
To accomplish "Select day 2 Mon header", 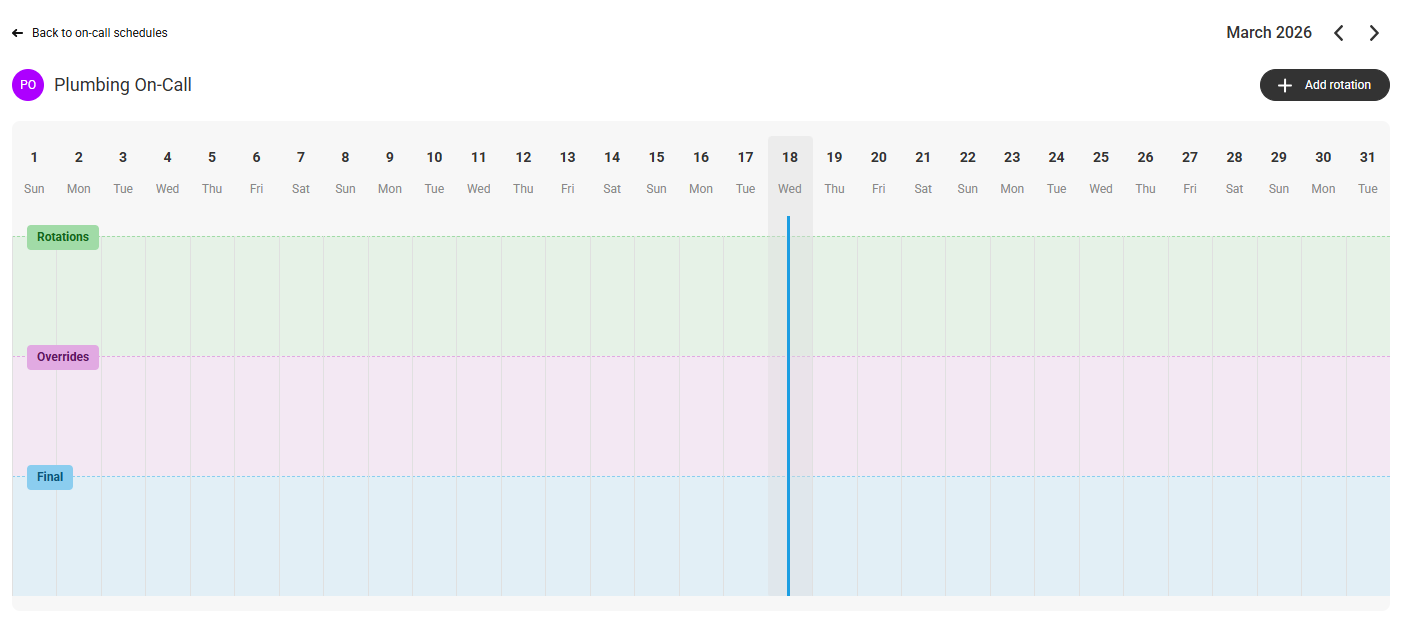I will (x=79, y=172).
